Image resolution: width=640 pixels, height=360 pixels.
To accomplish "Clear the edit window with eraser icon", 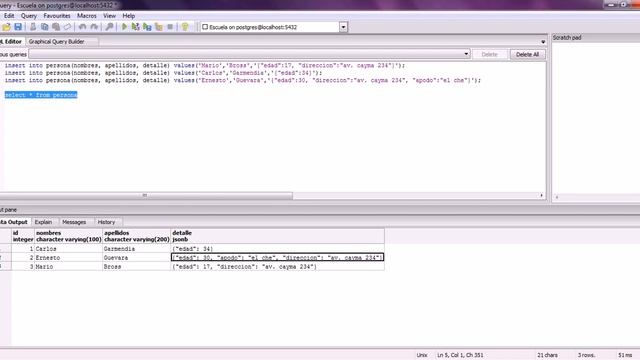I will pos(67,27).
